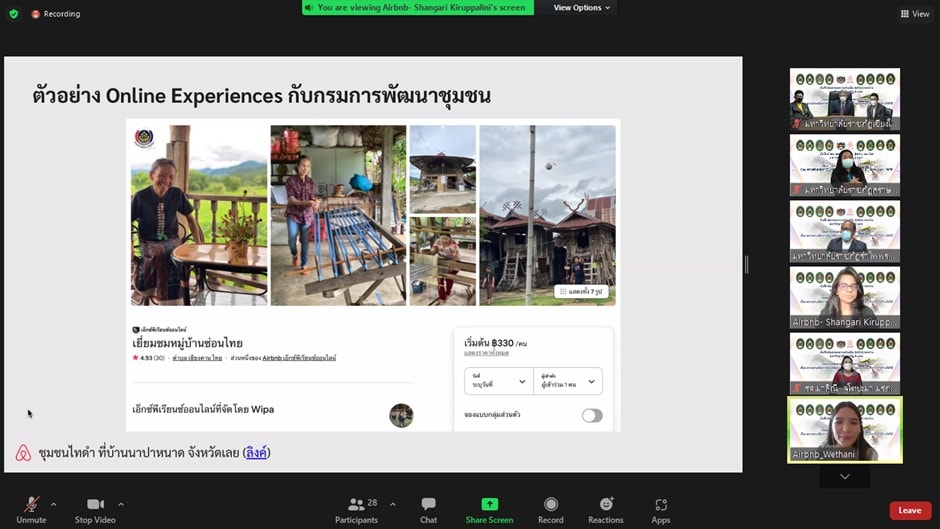Open the Chat panel
Image resolution: width=940 pixels, height=529 pixels.
(x=429, y=510)
